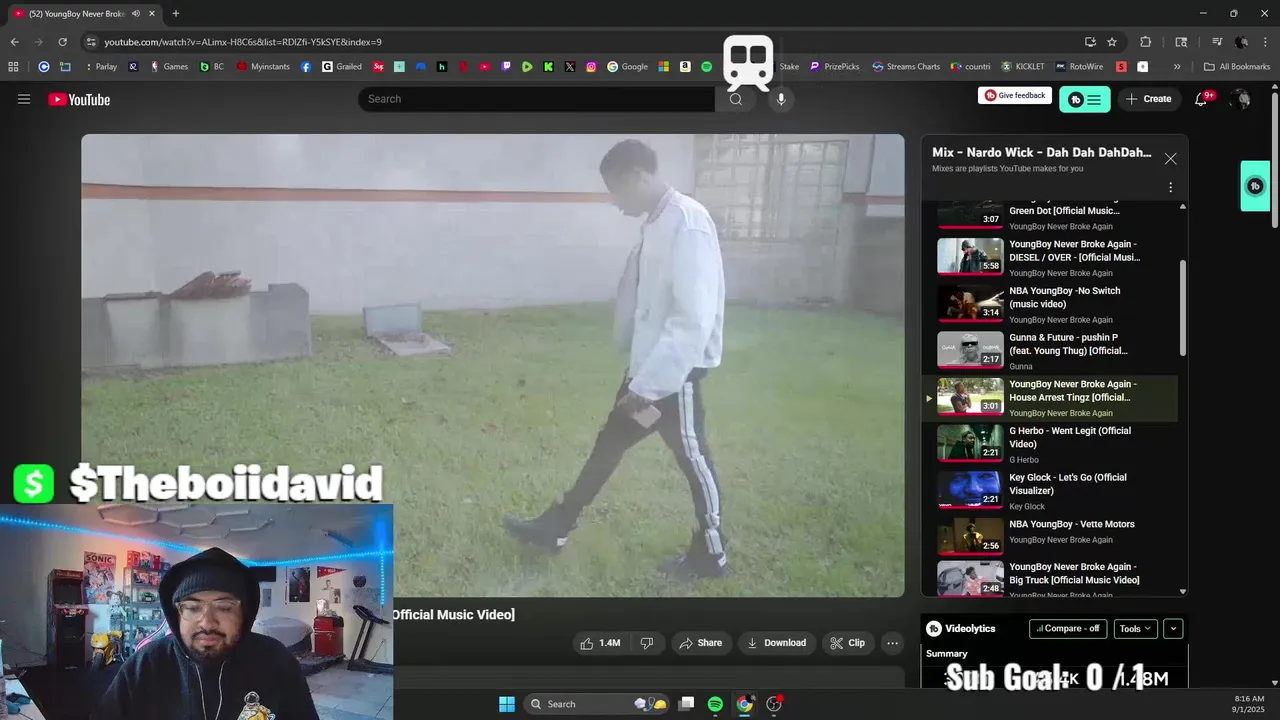The width and height of the screenshot is (1280, 720).
Task: Start voice search with the microphone icon
Action: coord(781,99)
